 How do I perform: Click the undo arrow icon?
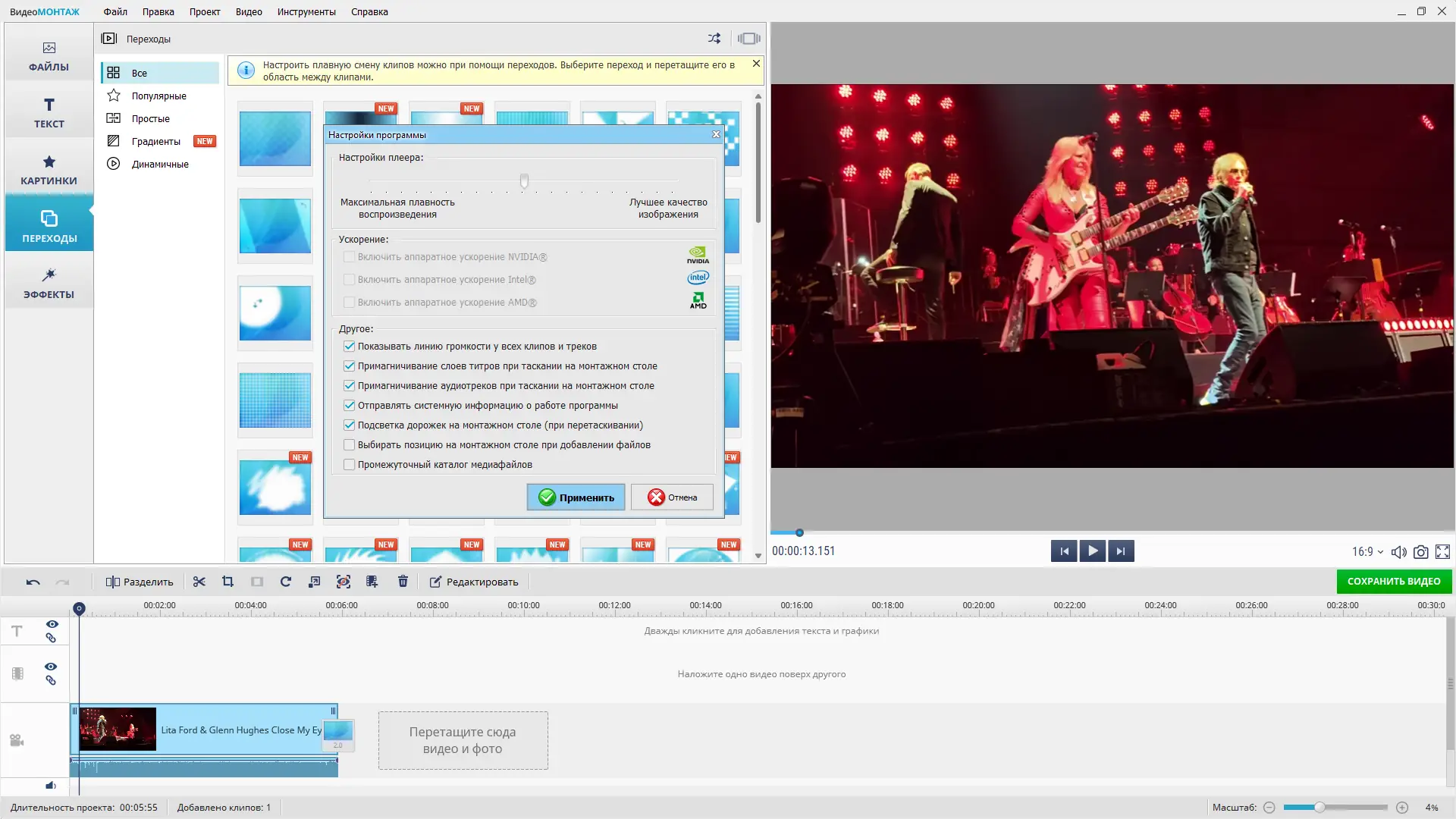(x=33, y=582)
